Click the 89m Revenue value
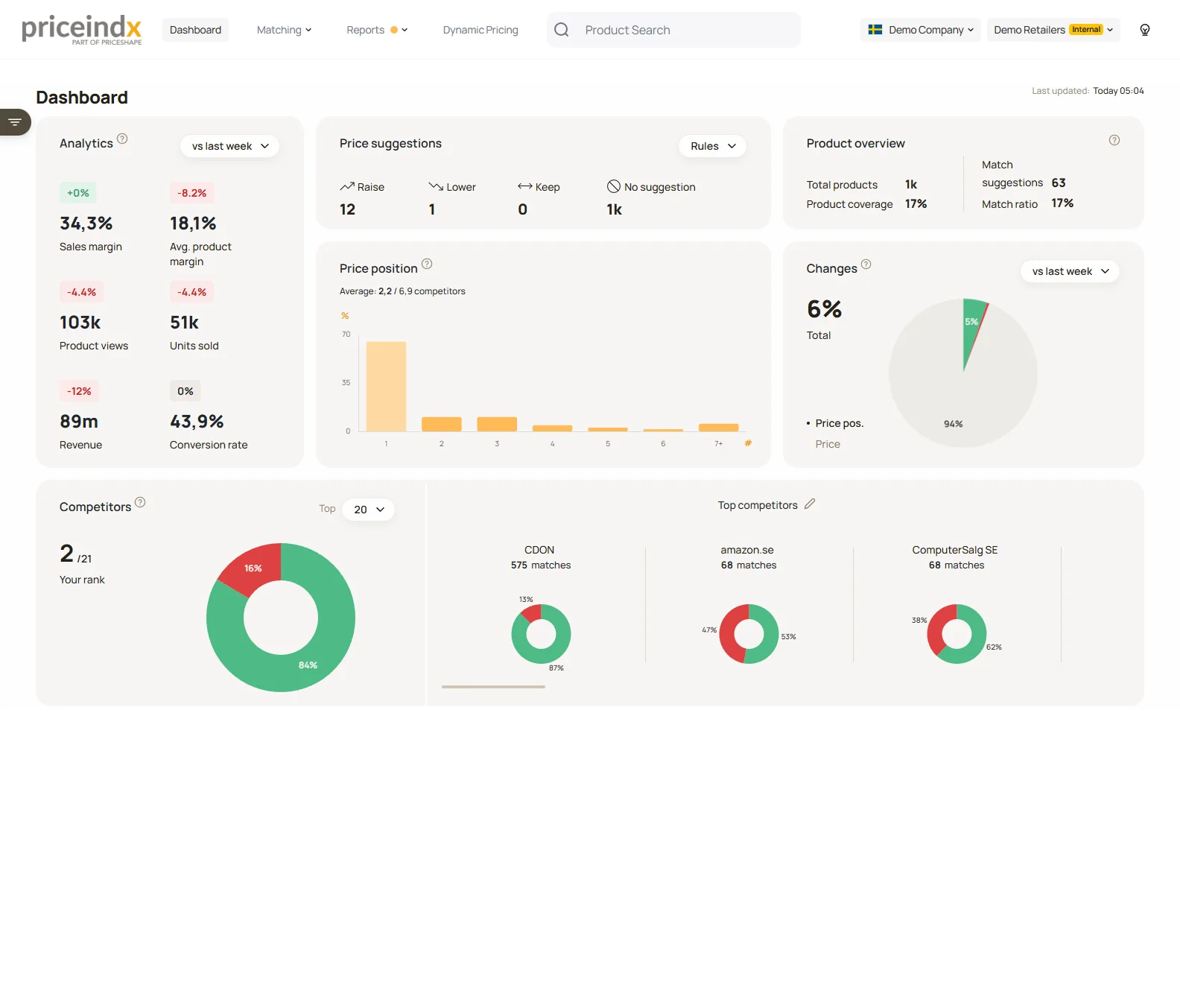Viewport: 1180px width, 1008px height. click(79, 422)
